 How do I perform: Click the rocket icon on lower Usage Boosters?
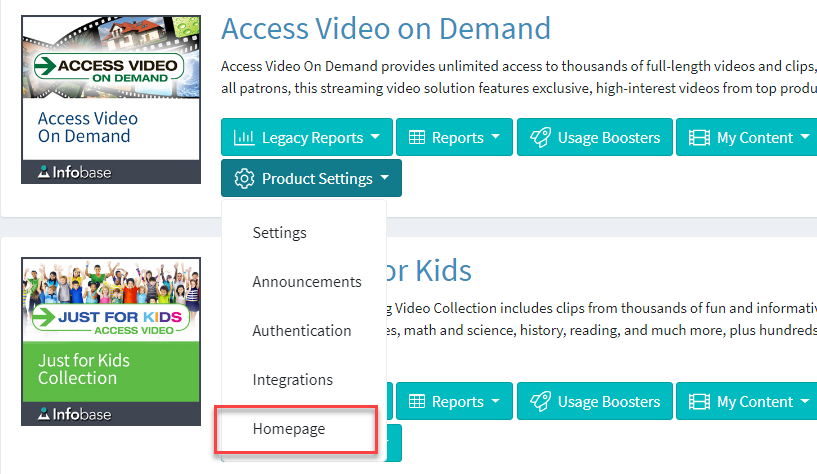(540, 402)
